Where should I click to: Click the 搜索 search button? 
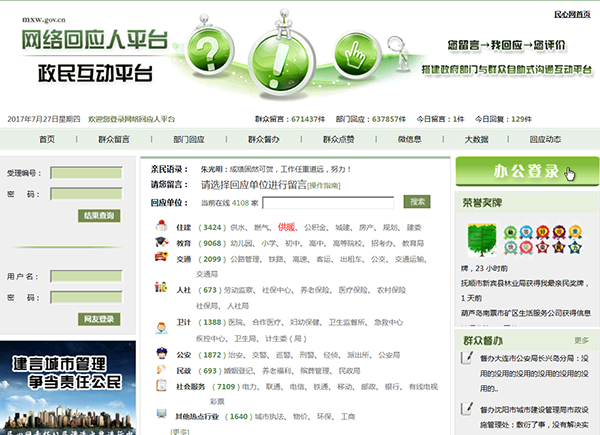coord(418,202)
